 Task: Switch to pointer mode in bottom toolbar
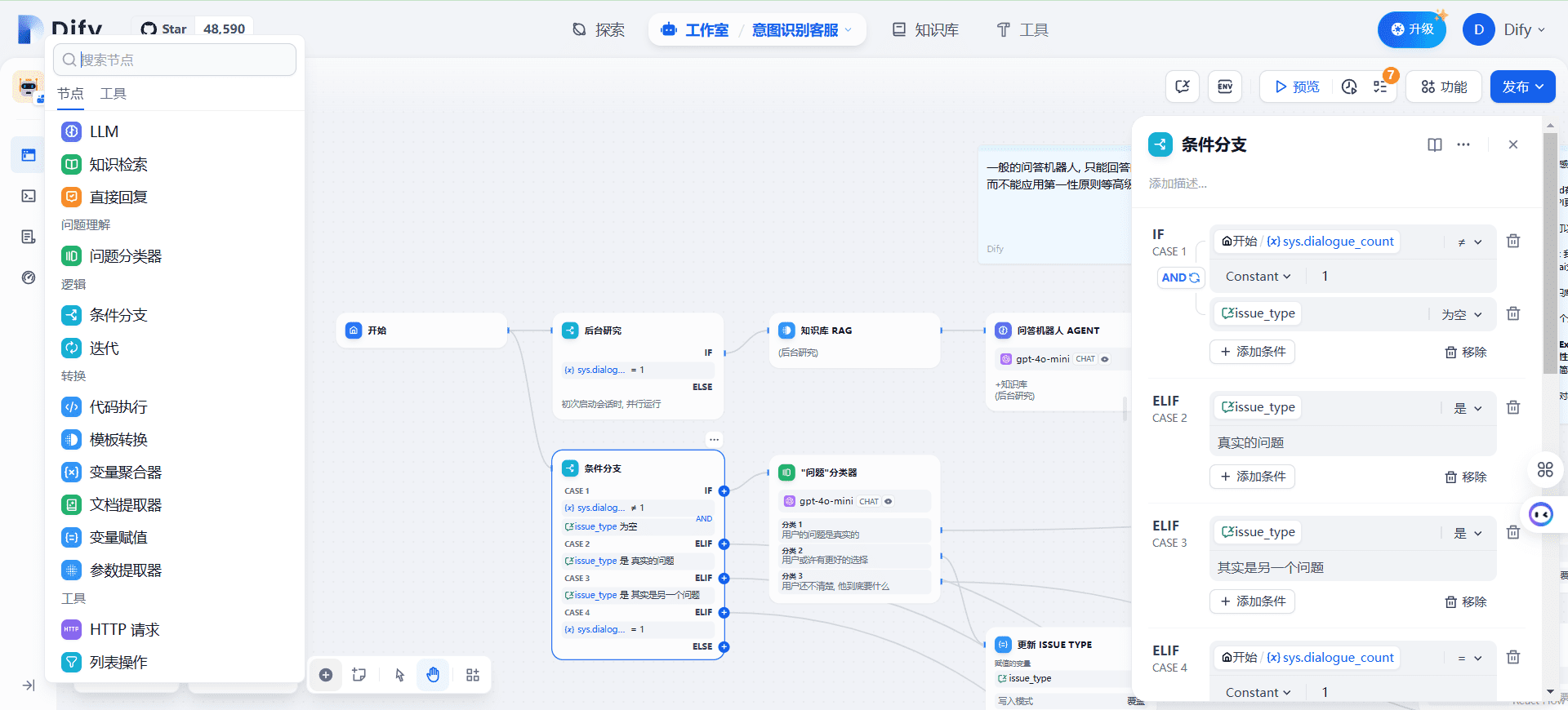tap(399, 675)
